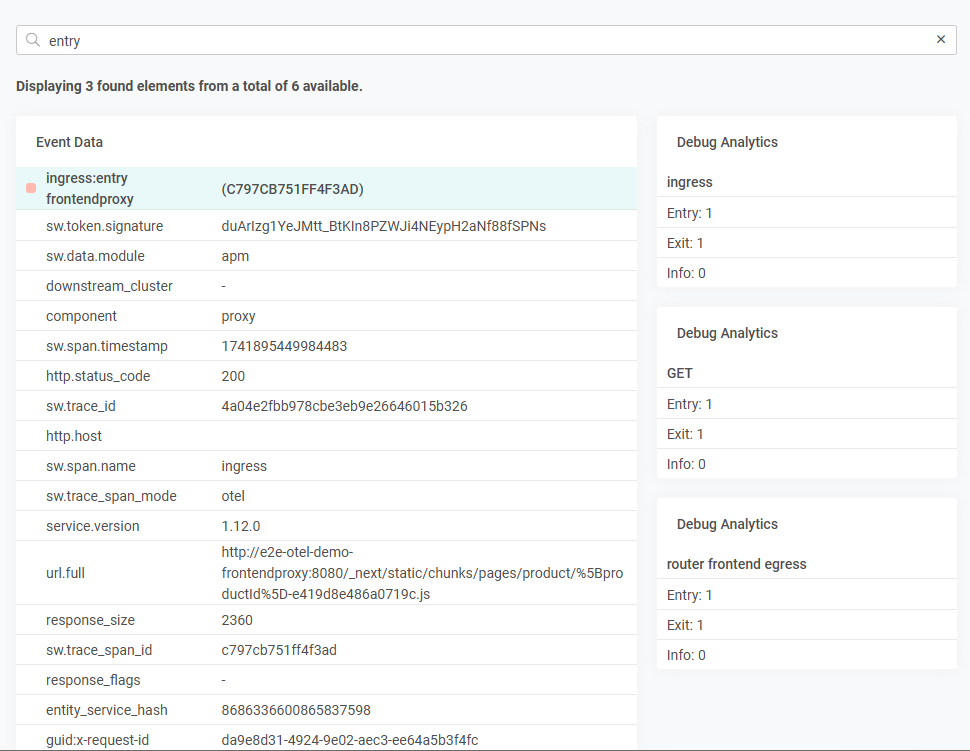Click the Event Data panel title
The width and height of the screenshot is (970, 751).
(69, 142)
